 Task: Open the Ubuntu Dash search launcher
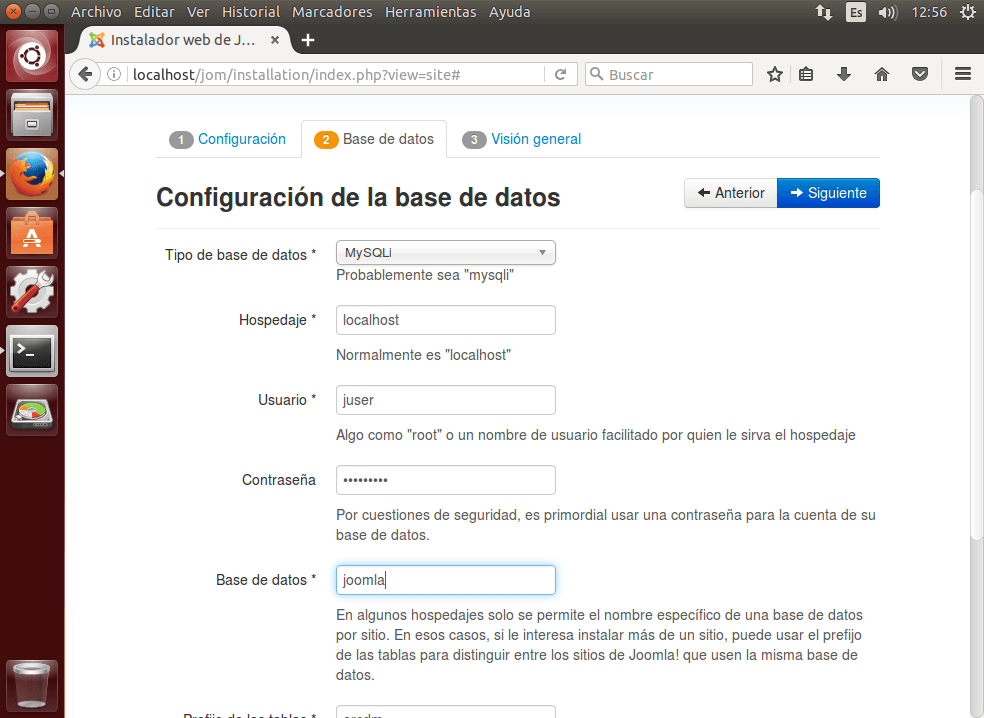pyautogui.click(x=32, y=56)
